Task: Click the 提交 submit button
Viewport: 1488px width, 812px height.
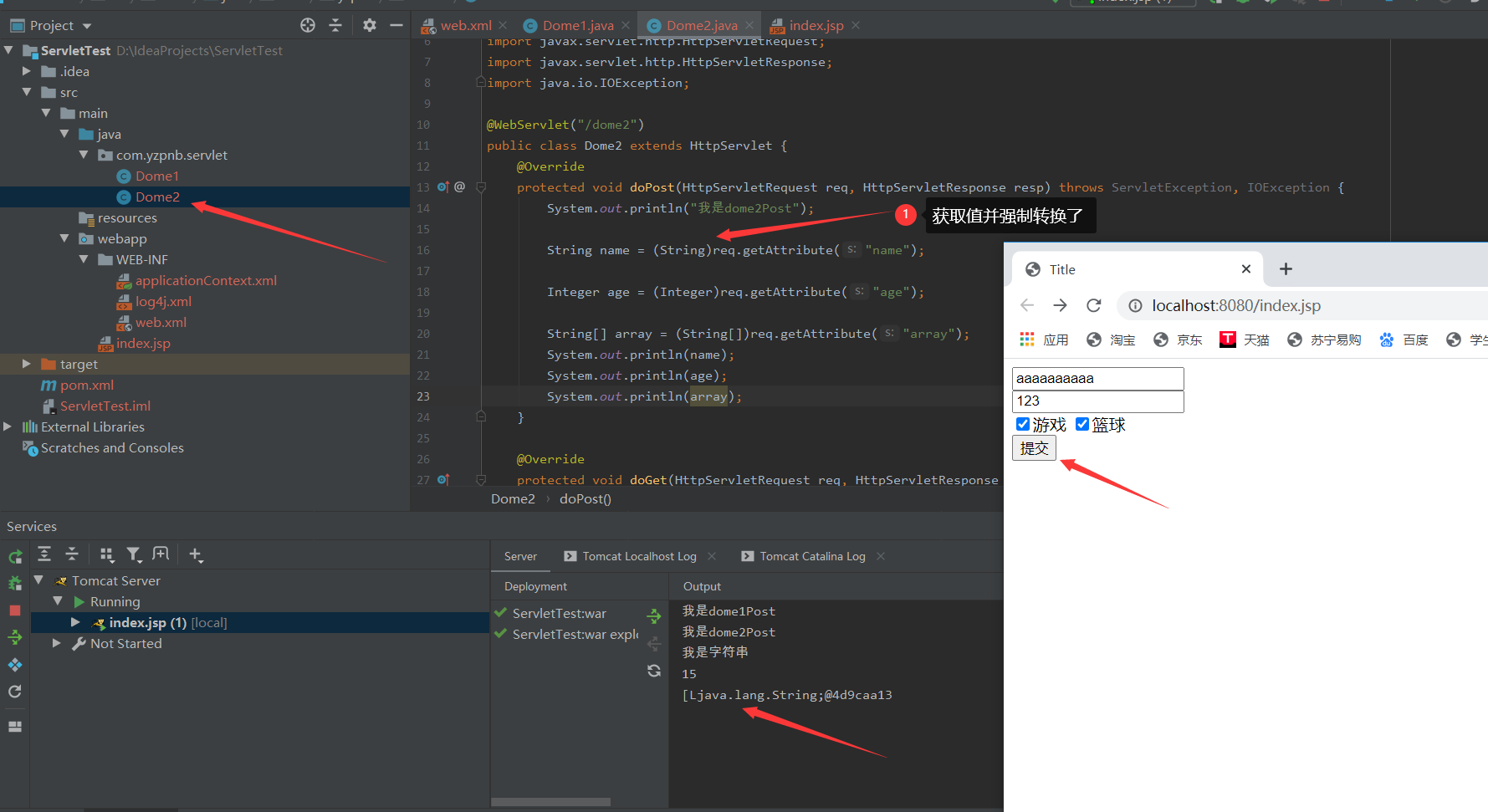Action: (1034, 448)
